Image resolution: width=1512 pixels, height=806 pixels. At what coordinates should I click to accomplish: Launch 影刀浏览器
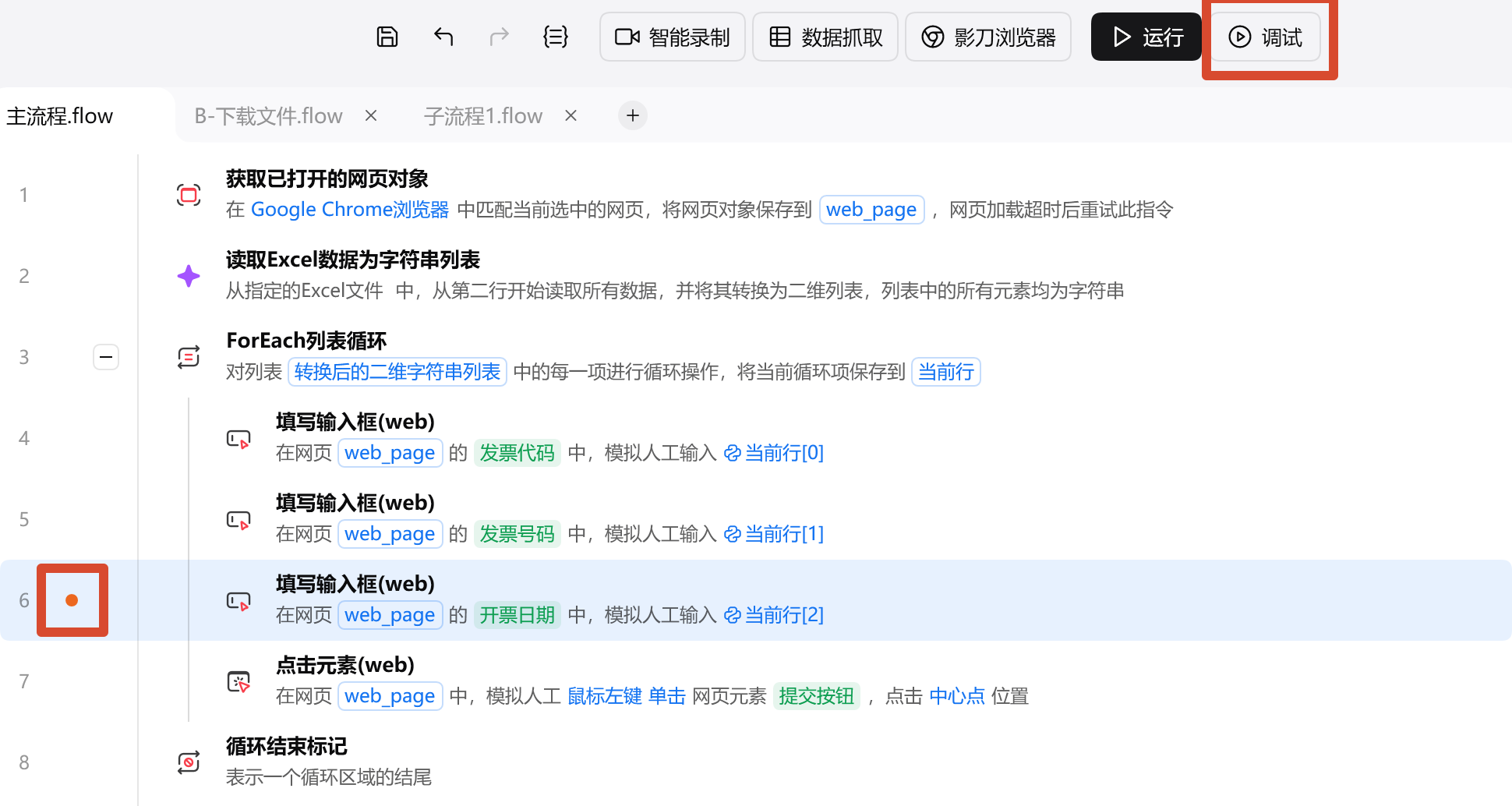pyautogui.click(x=988, y=37)
